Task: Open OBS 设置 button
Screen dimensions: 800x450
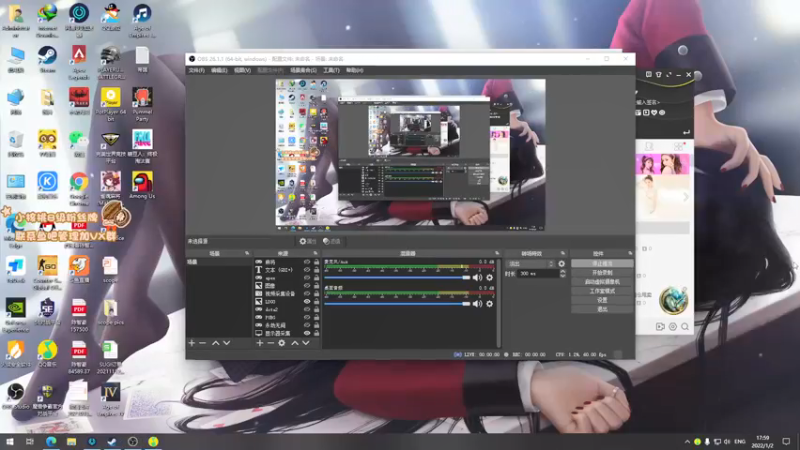Action: pyautogui.click(x=602, y=300)
